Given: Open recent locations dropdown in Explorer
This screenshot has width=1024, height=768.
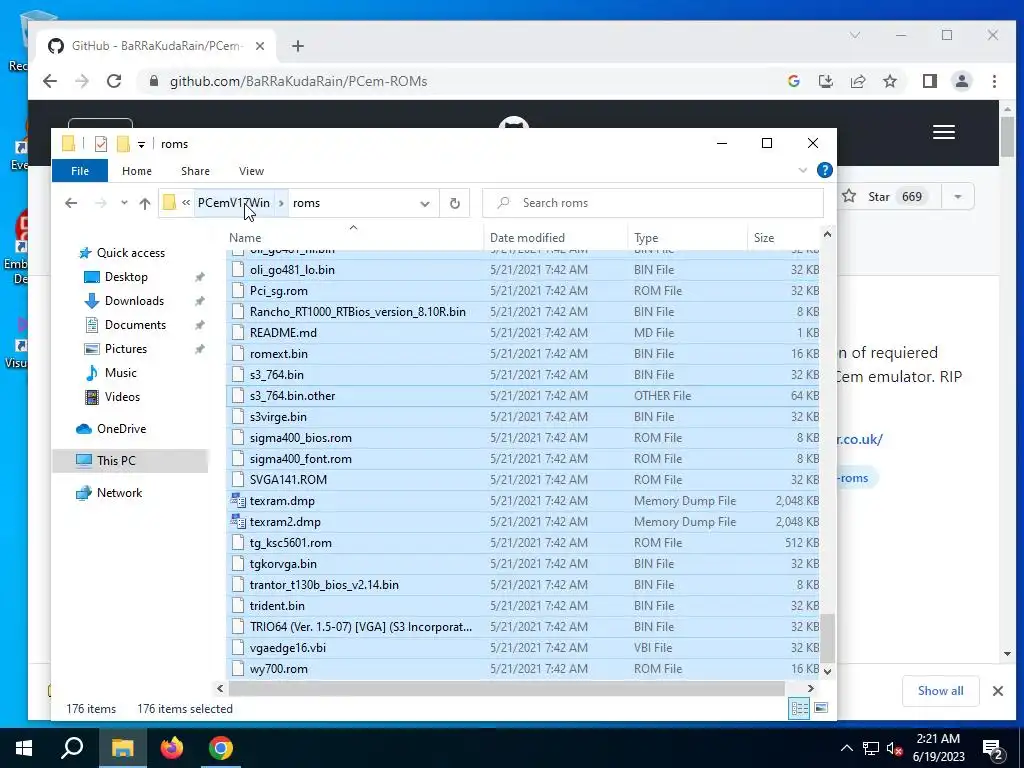Looking at the screenshot, I should (124, 203).
